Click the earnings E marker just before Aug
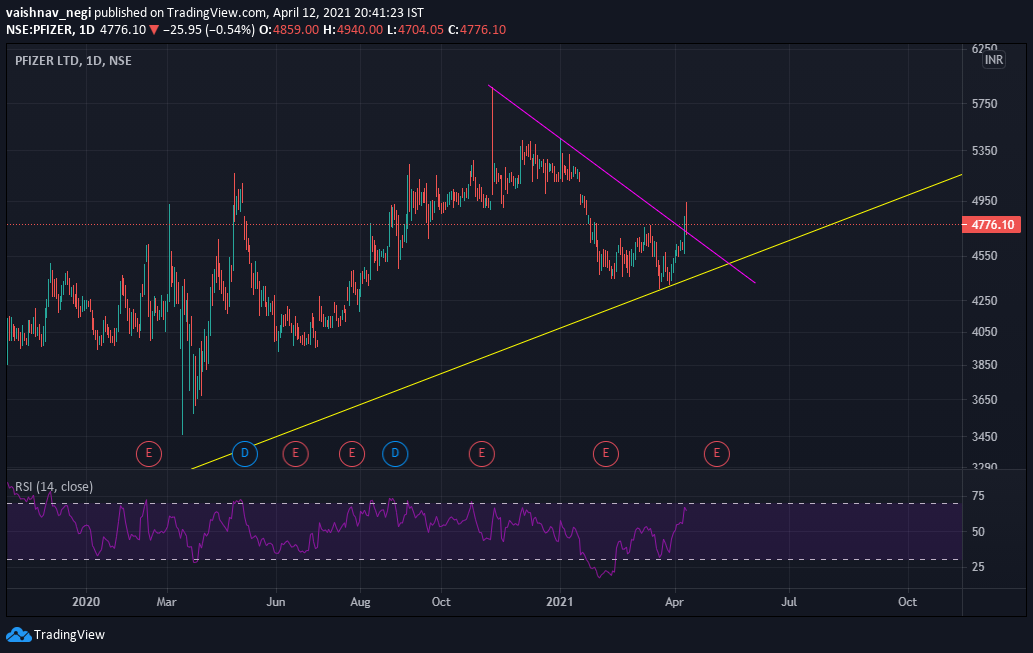The width and height of the screenshot is (1033, 653). click(352, 453)
